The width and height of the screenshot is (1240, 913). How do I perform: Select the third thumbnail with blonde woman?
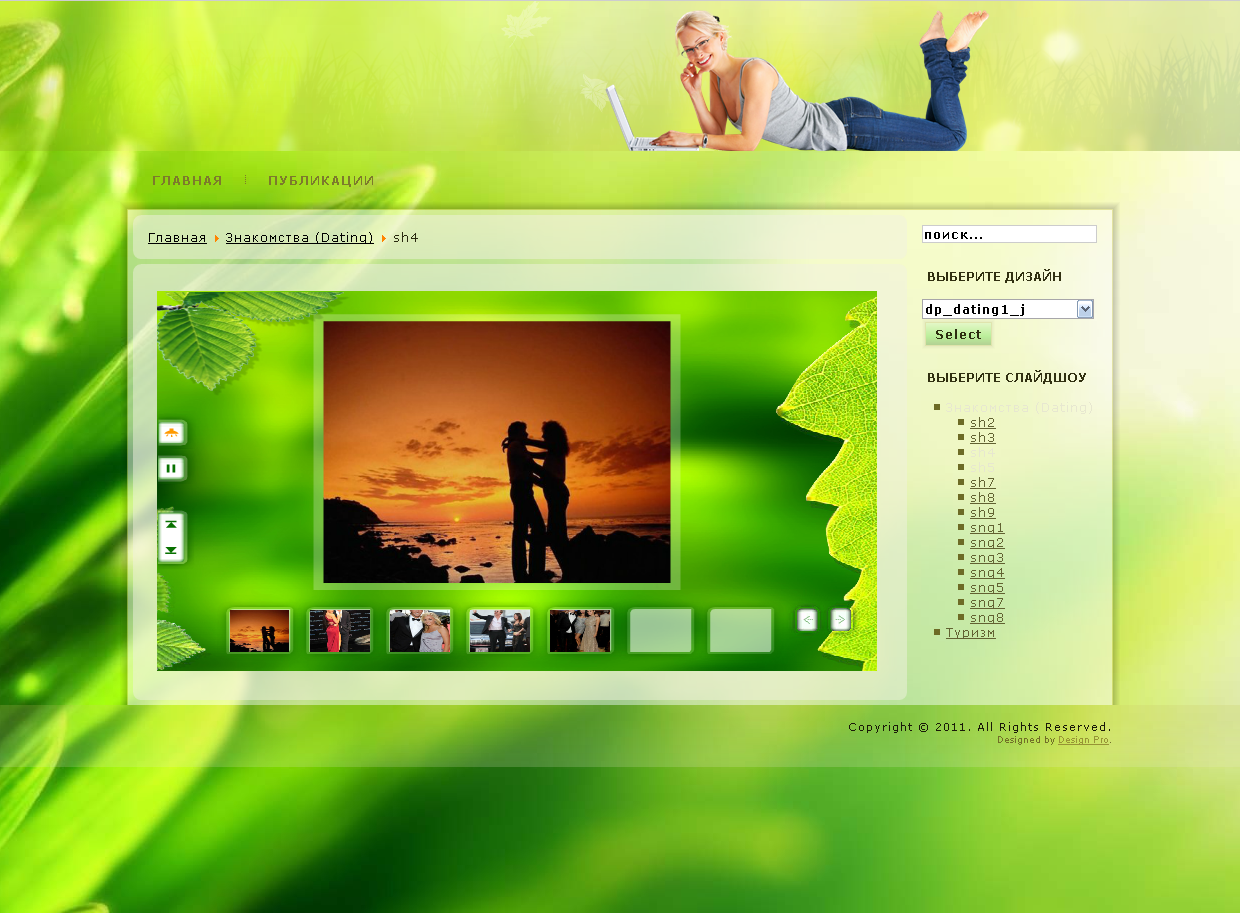[x=419, y=631]
